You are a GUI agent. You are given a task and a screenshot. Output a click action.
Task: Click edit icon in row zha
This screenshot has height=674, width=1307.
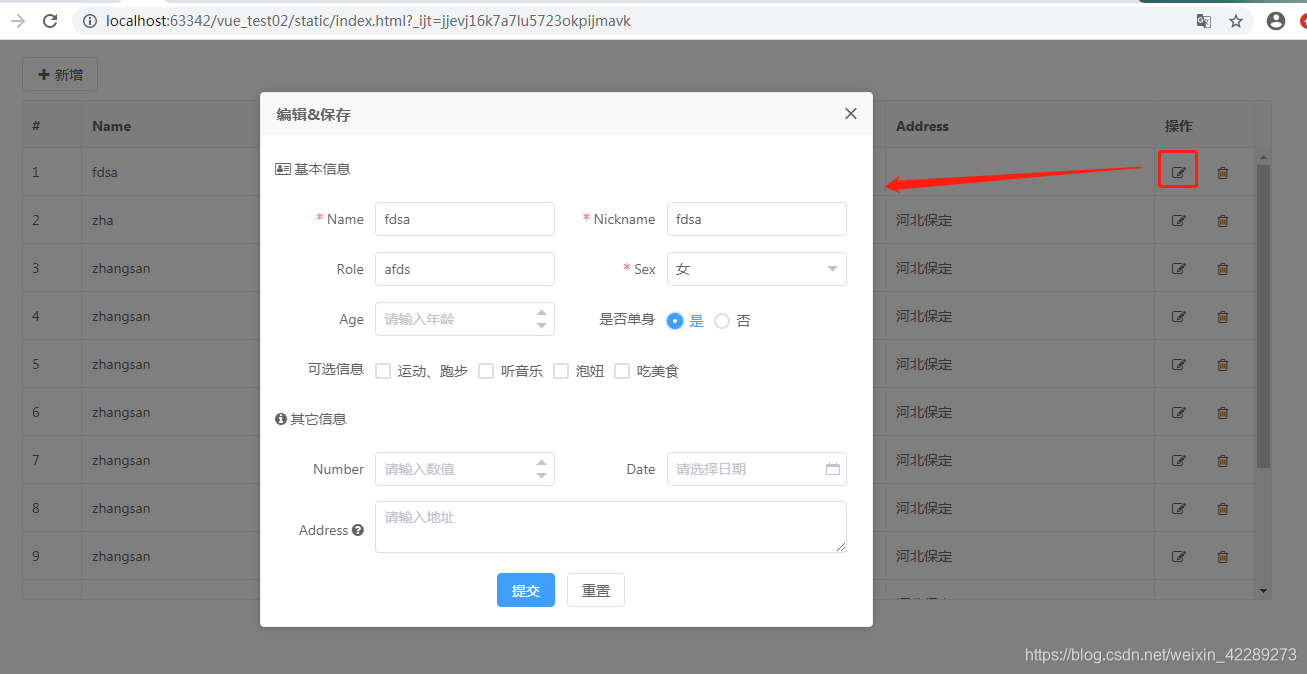tap(1179, 220)
